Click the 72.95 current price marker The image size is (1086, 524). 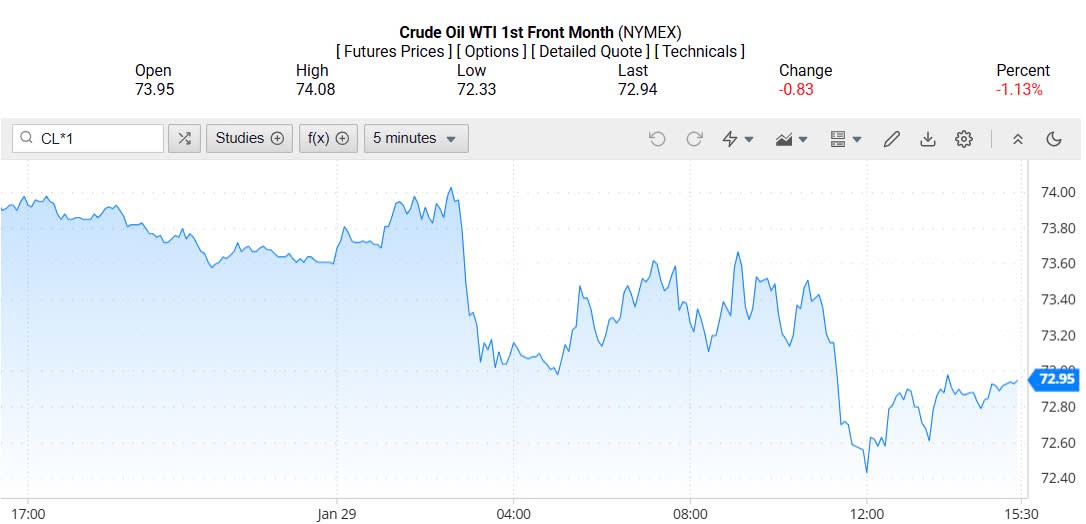[1056, 379]
